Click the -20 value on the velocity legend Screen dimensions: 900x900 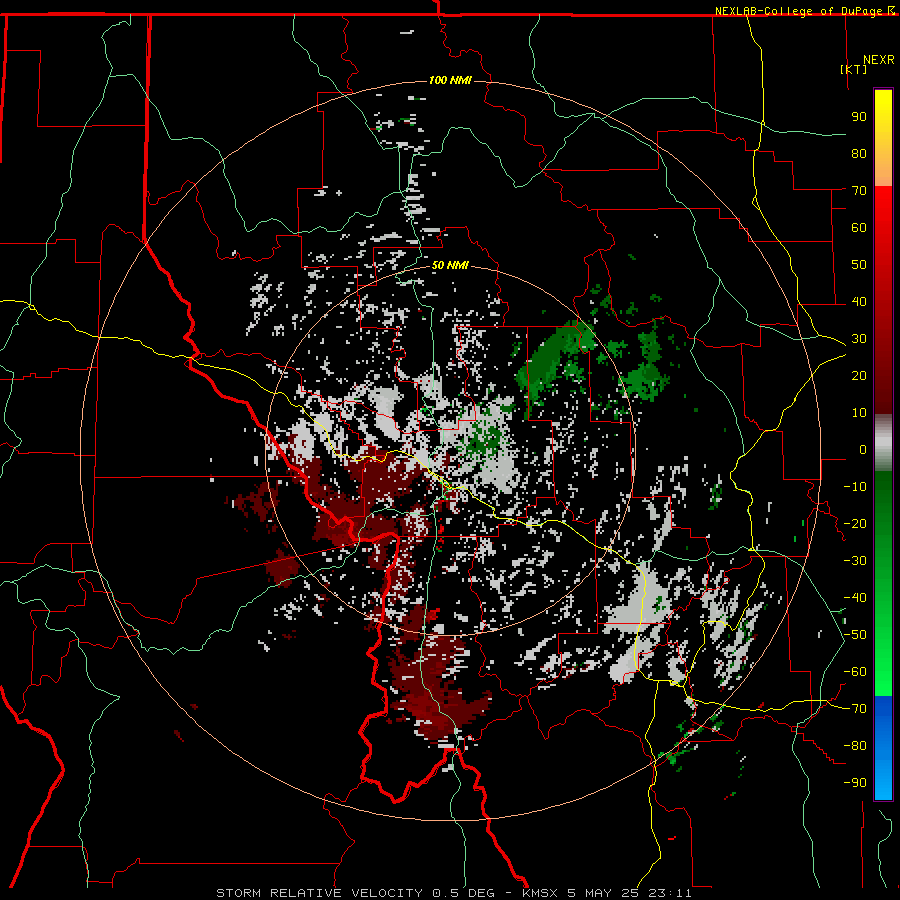pos(855,523)
